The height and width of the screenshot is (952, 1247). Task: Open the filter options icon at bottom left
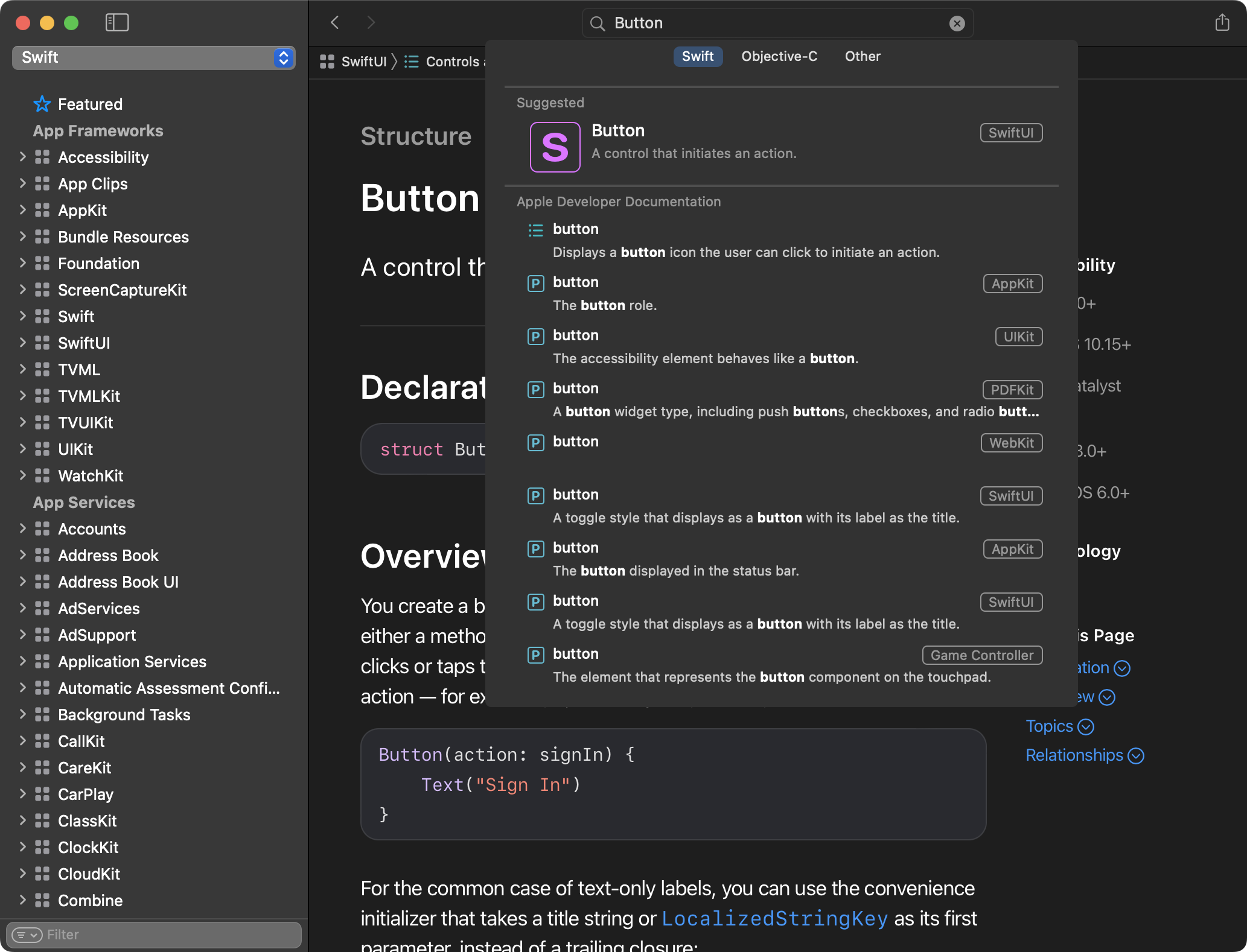point(28,935)
